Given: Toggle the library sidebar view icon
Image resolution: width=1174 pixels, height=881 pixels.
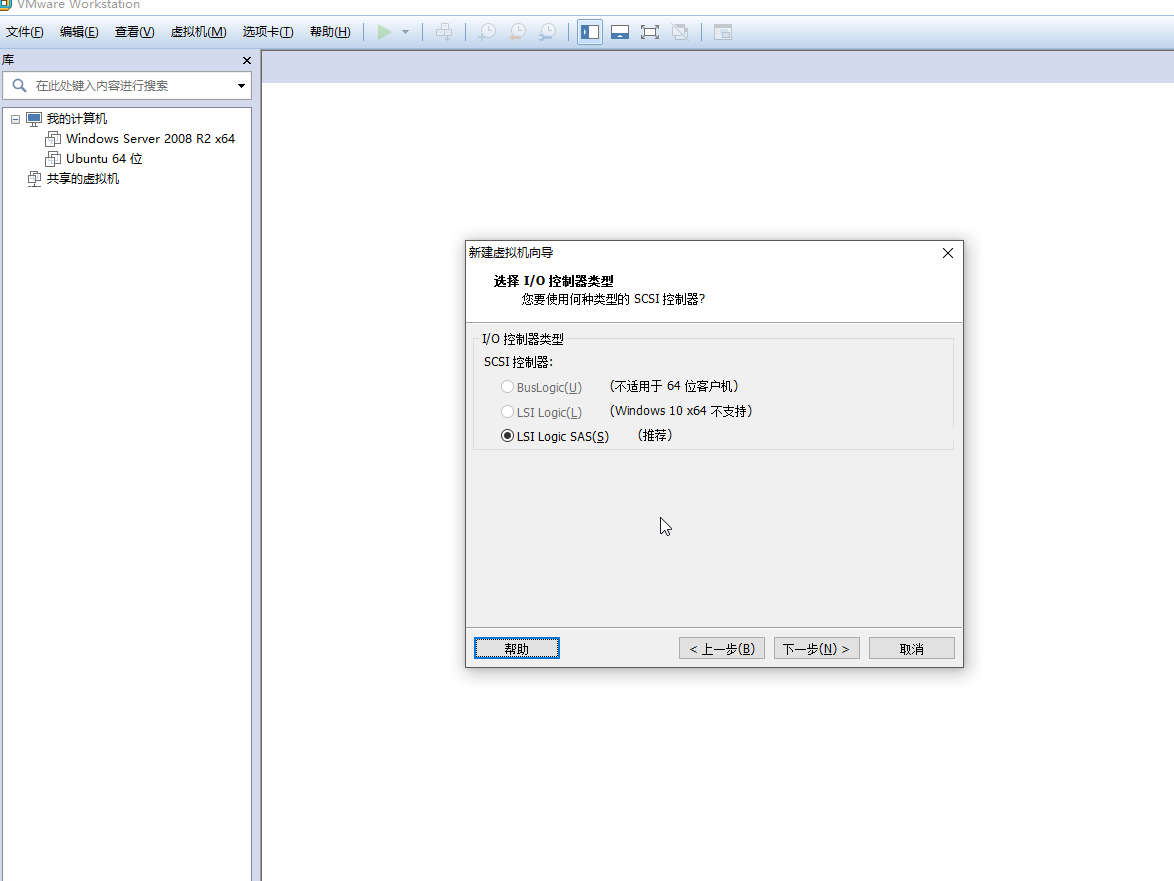Looking at the screenshot, I should [590, 32].
